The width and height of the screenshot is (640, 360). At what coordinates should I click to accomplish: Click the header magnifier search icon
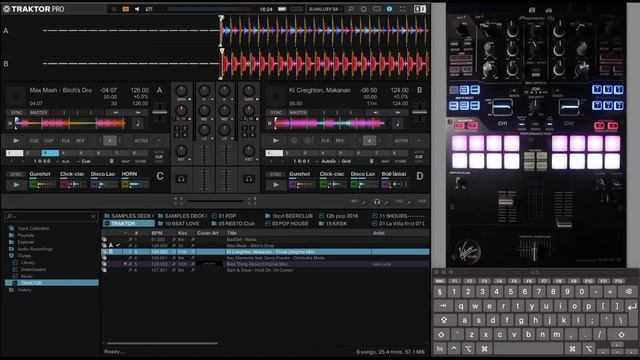point(350,9)
